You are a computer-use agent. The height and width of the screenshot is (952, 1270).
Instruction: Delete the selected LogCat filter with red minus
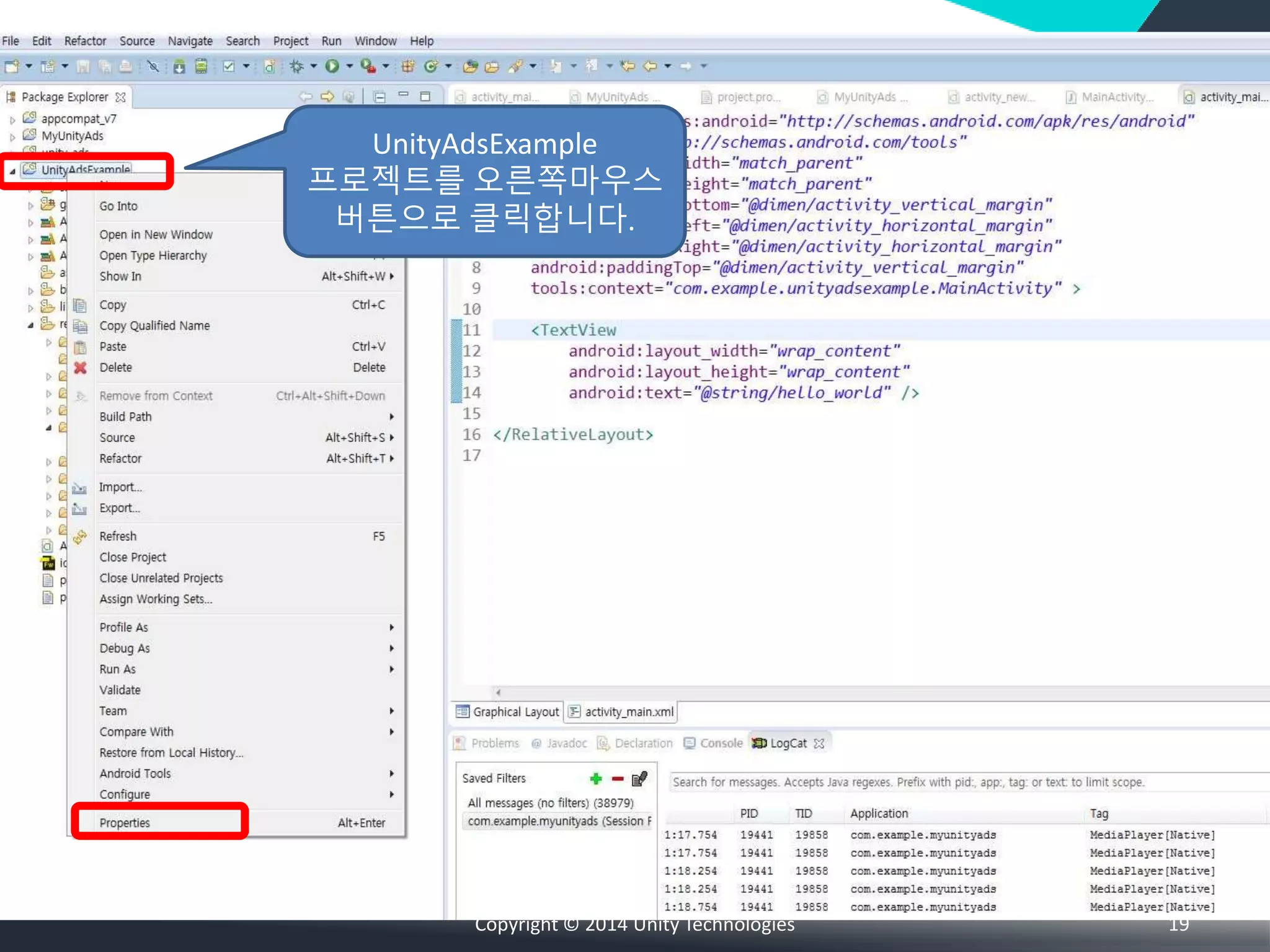(x=618, y=779)
